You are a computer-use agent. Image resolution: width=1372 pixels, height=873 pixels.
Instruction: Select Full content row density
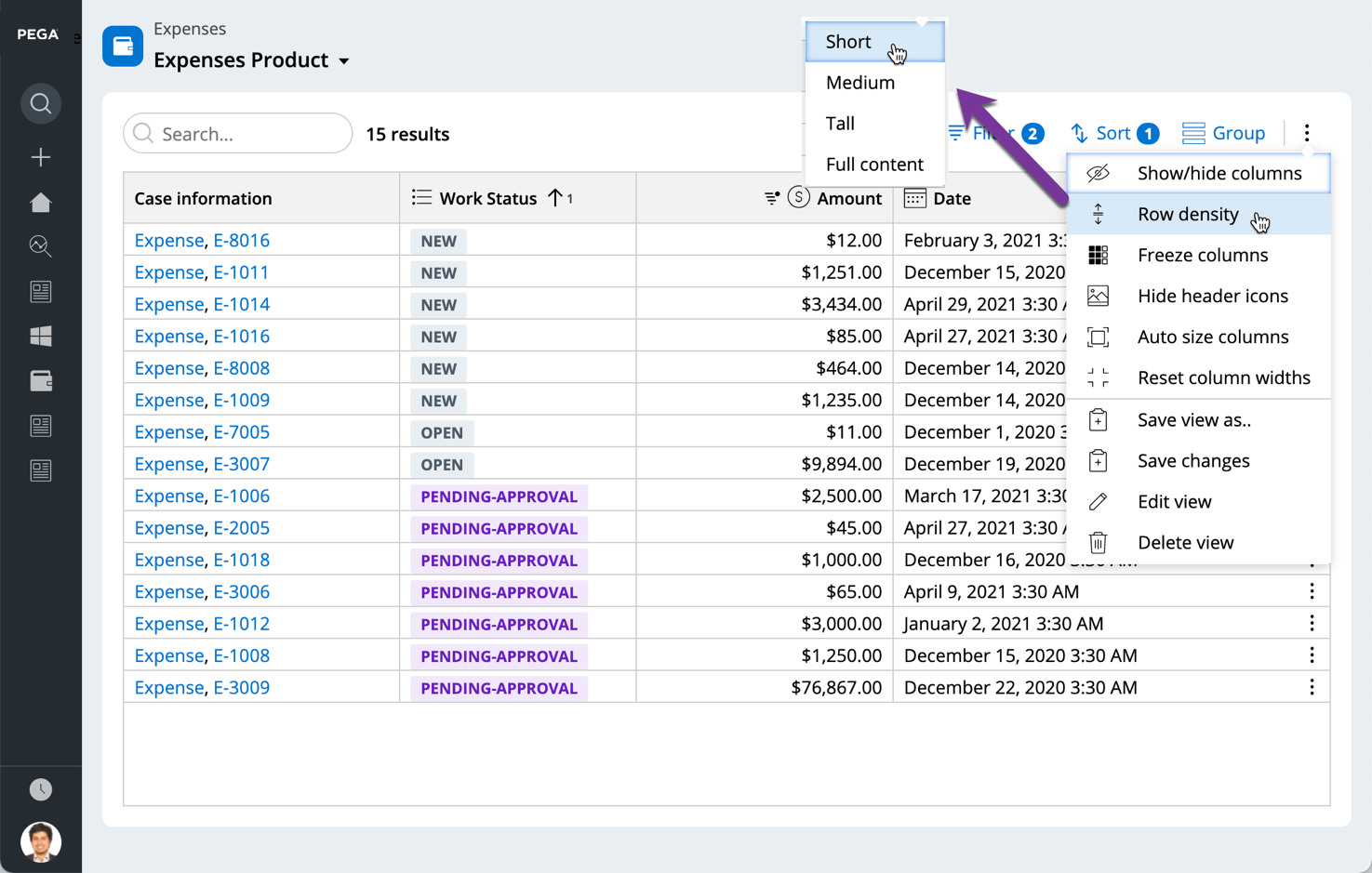coord(875,165)
